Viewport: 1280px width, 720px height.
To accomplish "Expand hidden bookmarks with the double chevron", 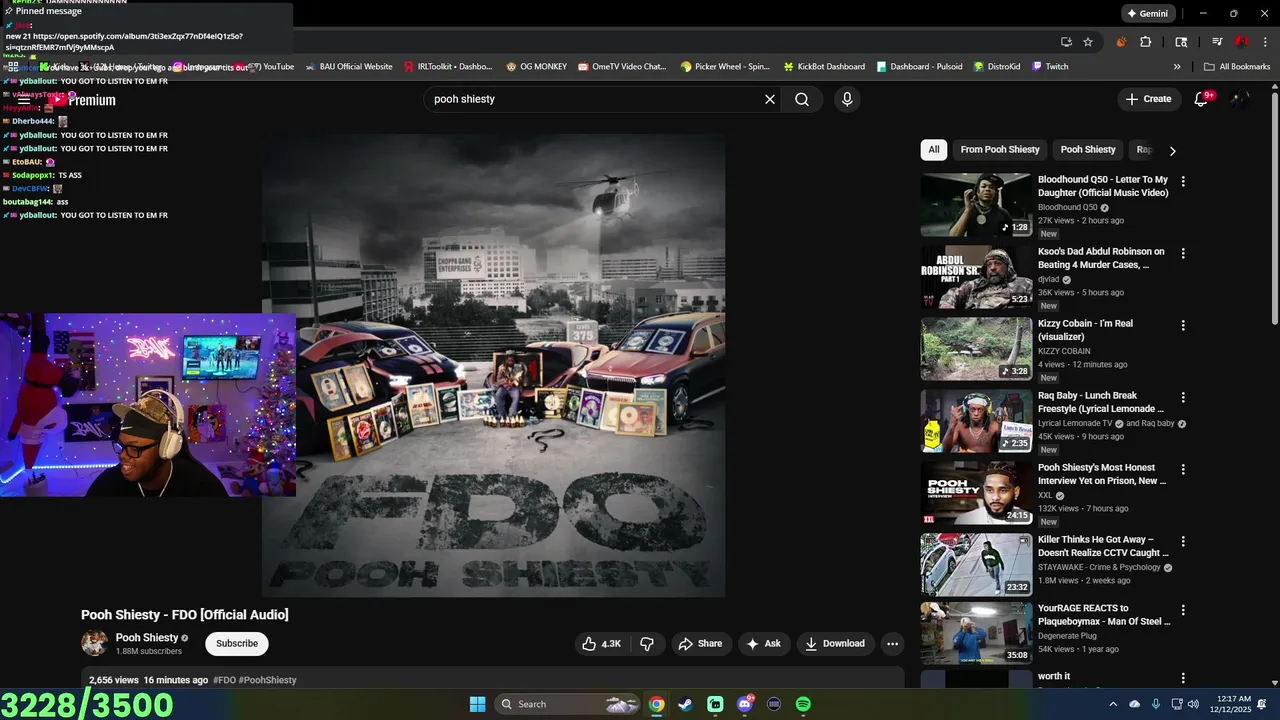I will tap(1177, 67).
